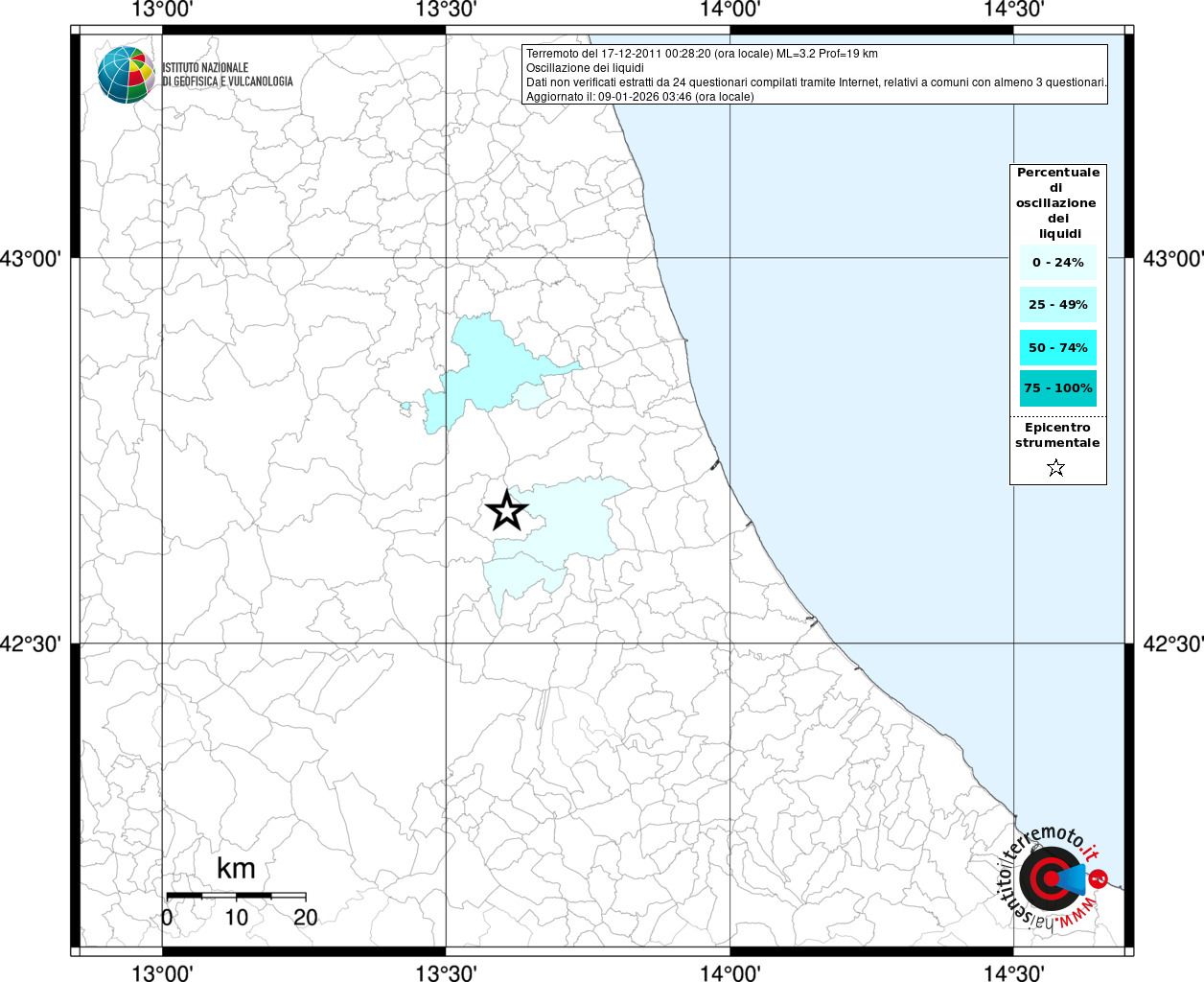1204x982 pixels.
Task: Click the 'Aggiornato il: 09-01-2026' line
Action: (640, 97)
